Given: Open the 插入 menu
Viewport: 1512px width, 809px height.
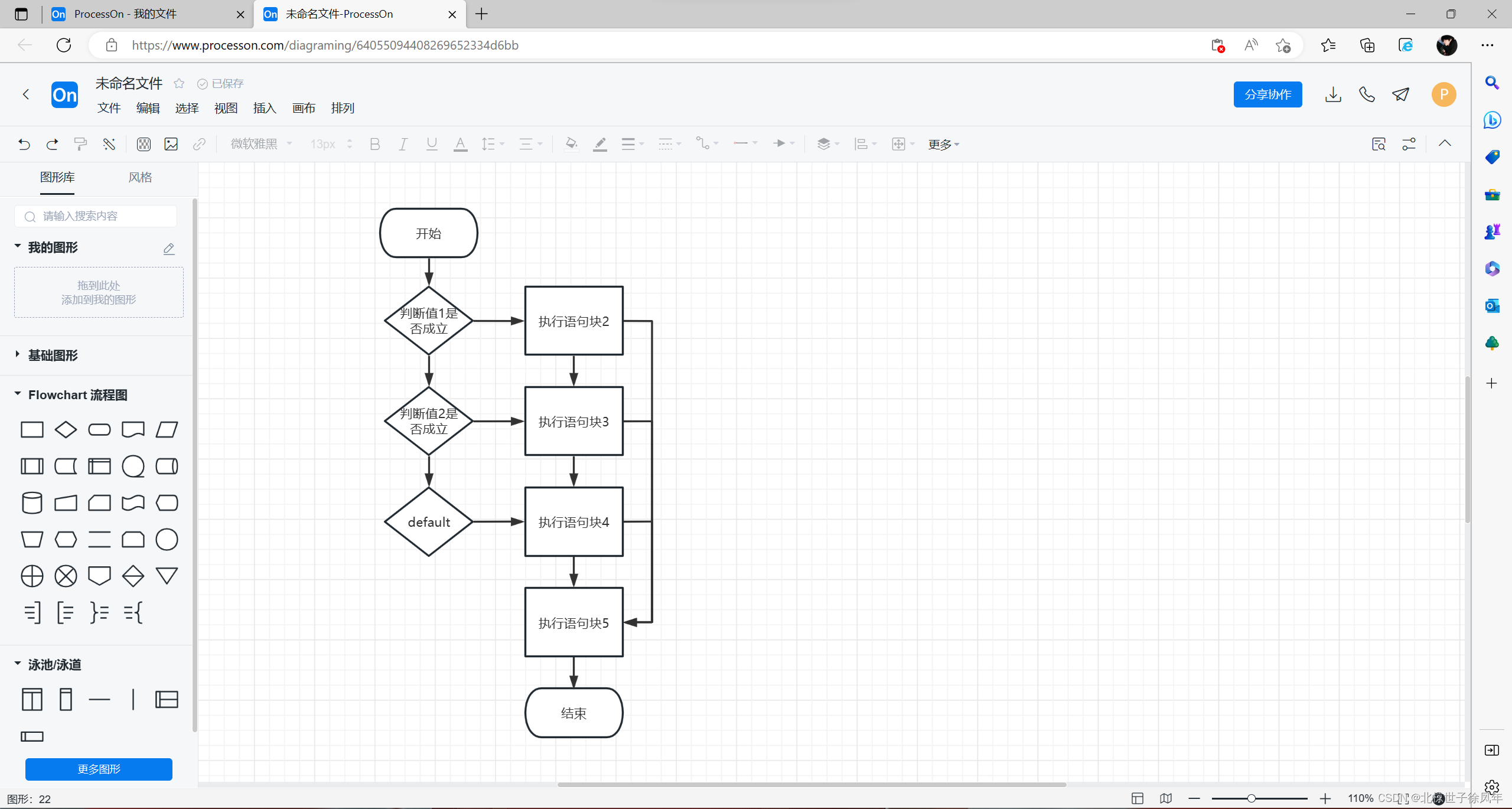Looking at the screenshot, I should (x=264, y=108).
